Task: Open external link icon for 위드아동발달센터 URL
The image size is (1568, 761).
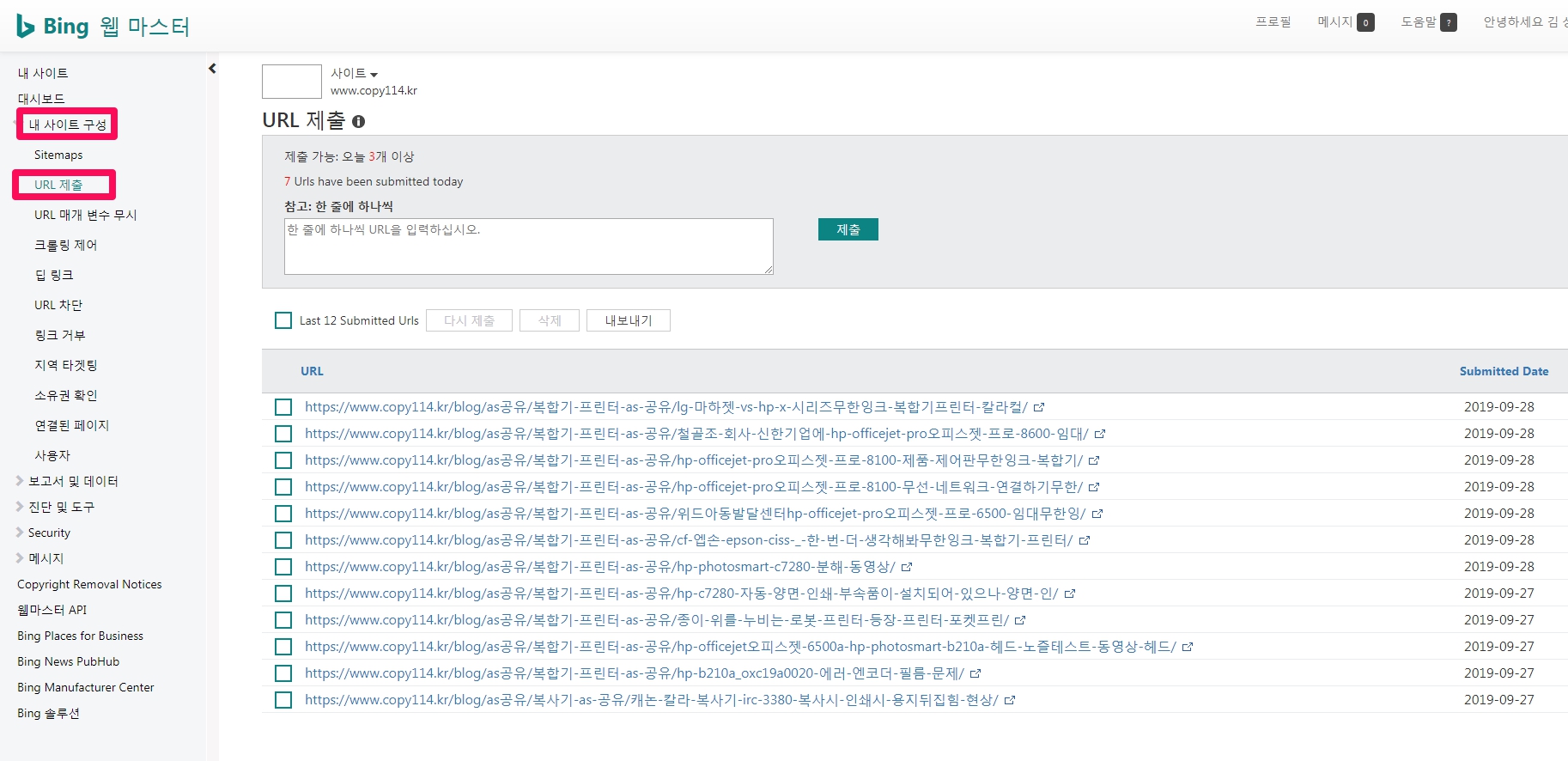Action: (1097, 514)
